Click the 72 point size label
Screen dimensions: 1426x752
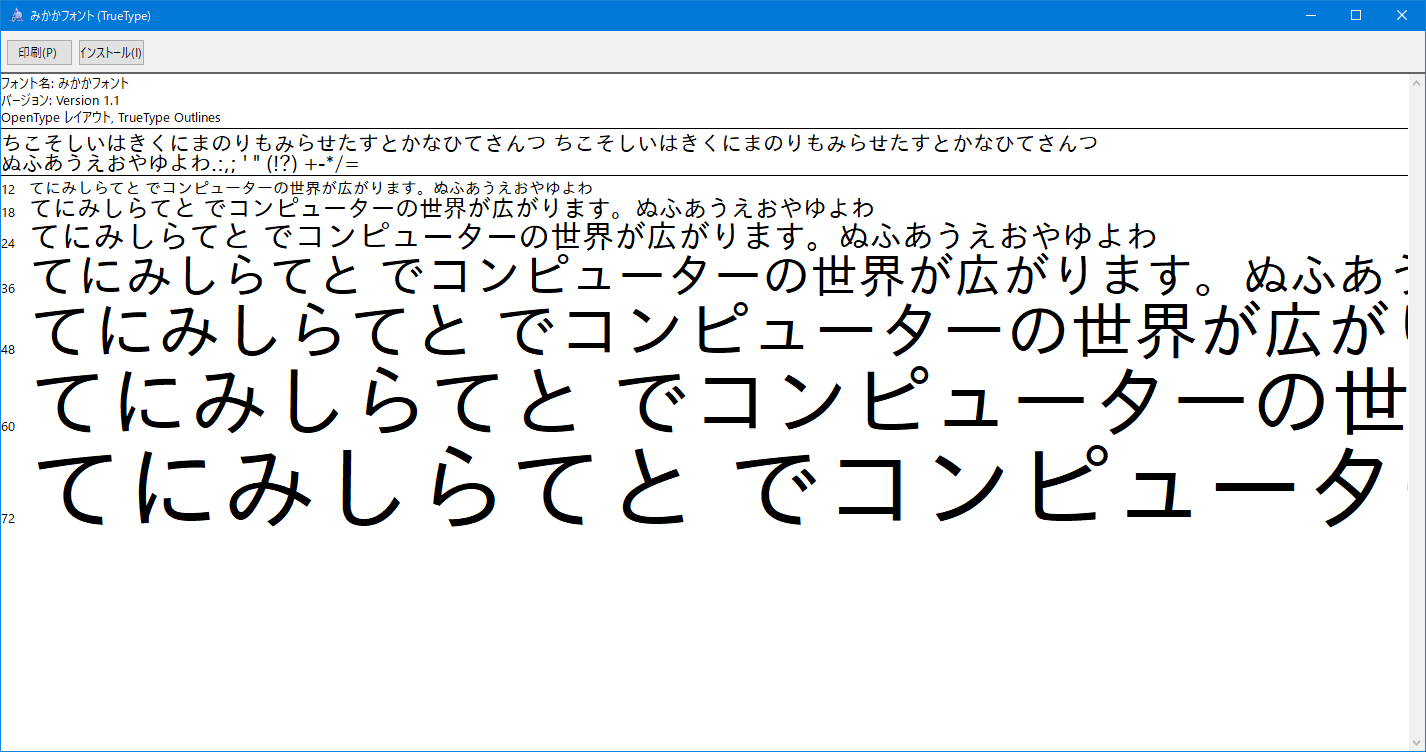(x=8, y=519)
